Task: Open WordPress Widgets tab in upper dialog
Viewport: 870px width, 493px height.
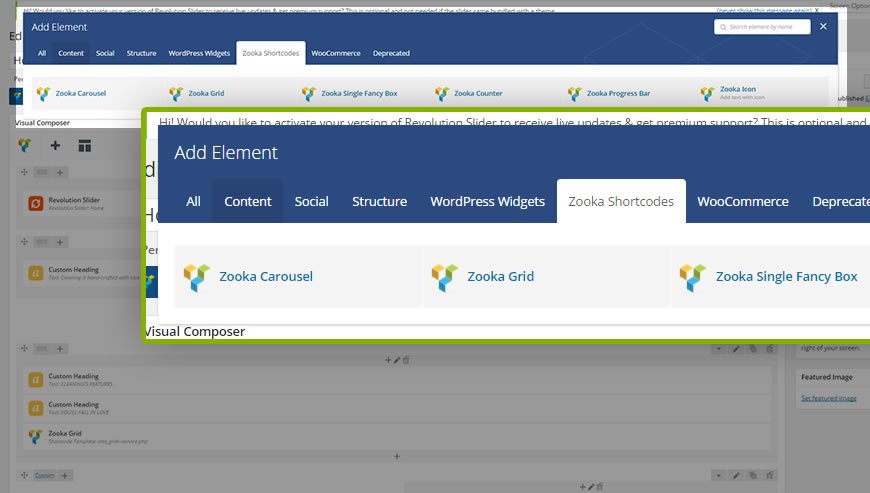Action: (199, 53)
